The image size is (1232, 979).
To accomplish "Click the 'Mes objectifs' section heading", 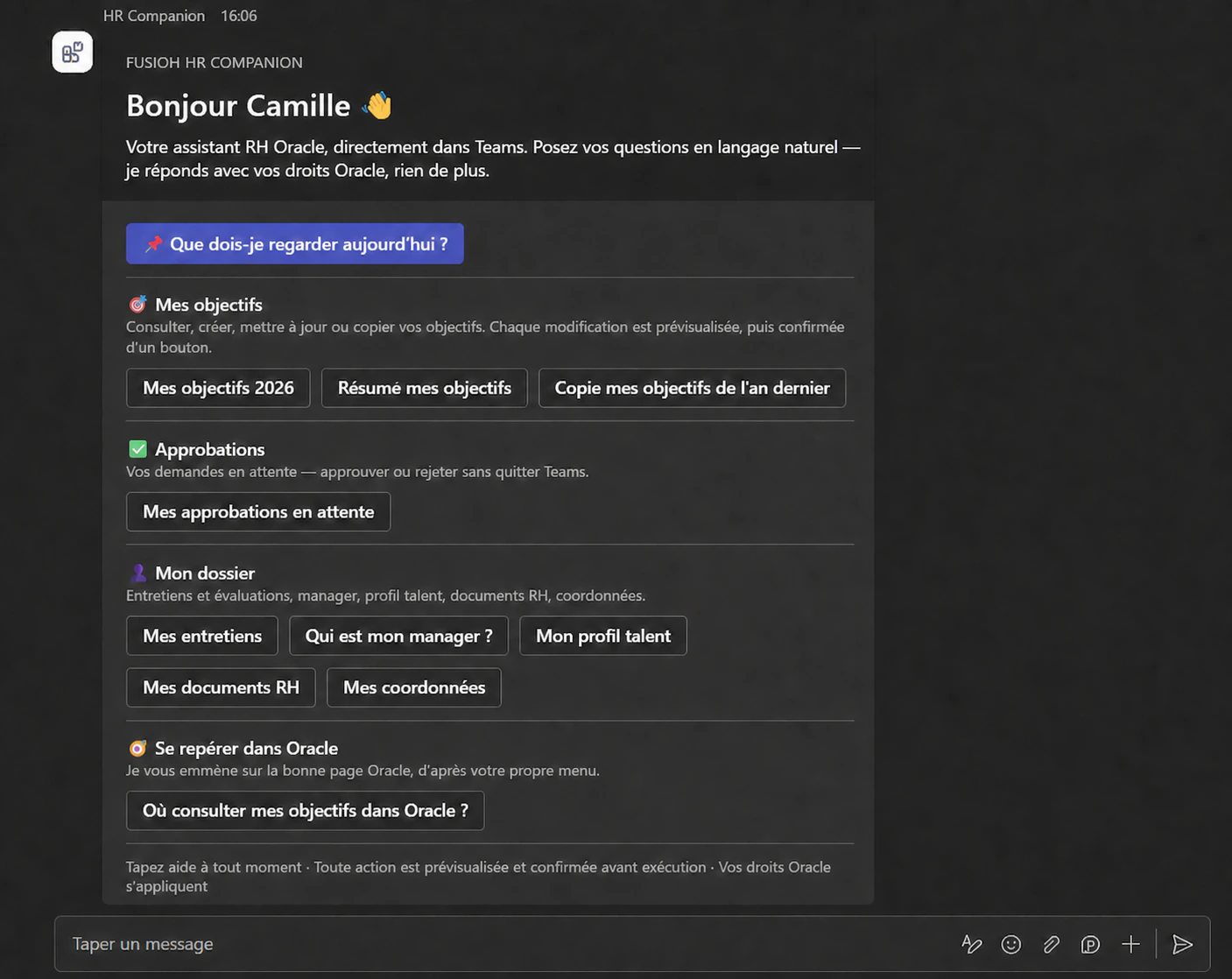I will [x=208, y=305].
